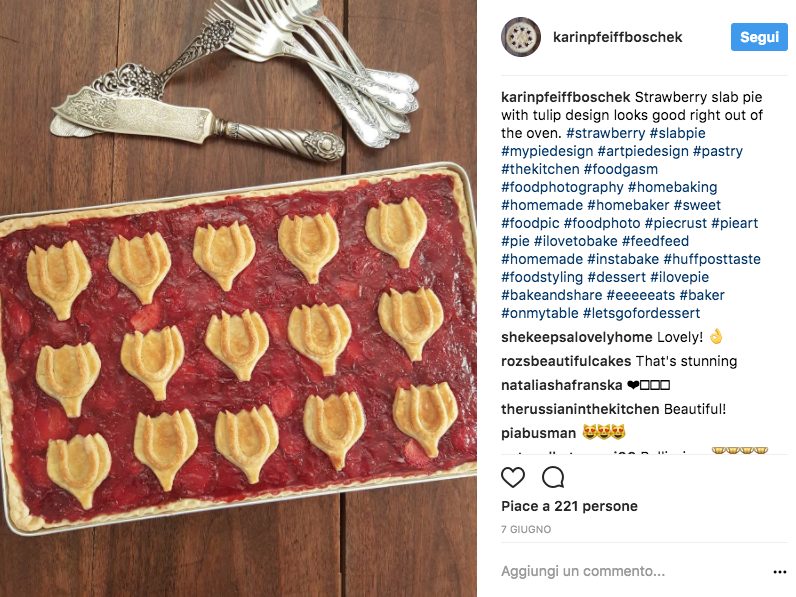Visit piabusman commenter profile
This screenshot has width=796, height=597.
[x=539, y=433]
